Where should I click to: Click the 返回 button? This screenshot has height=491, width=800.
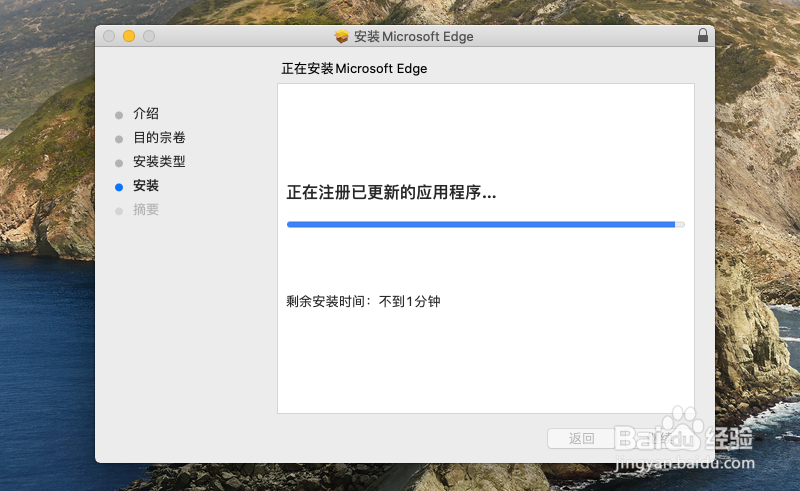(581, 438)
